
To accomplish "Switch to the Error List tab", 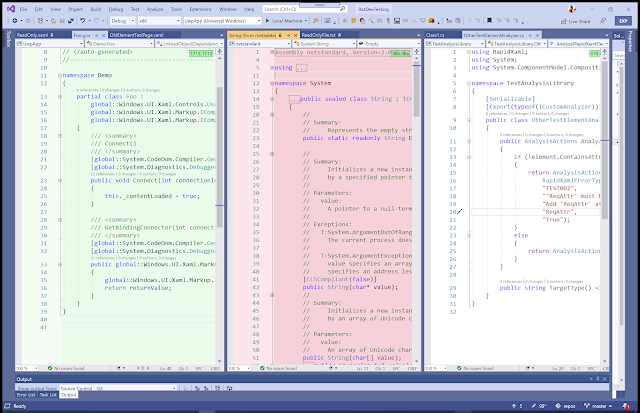I will [26, 395].
